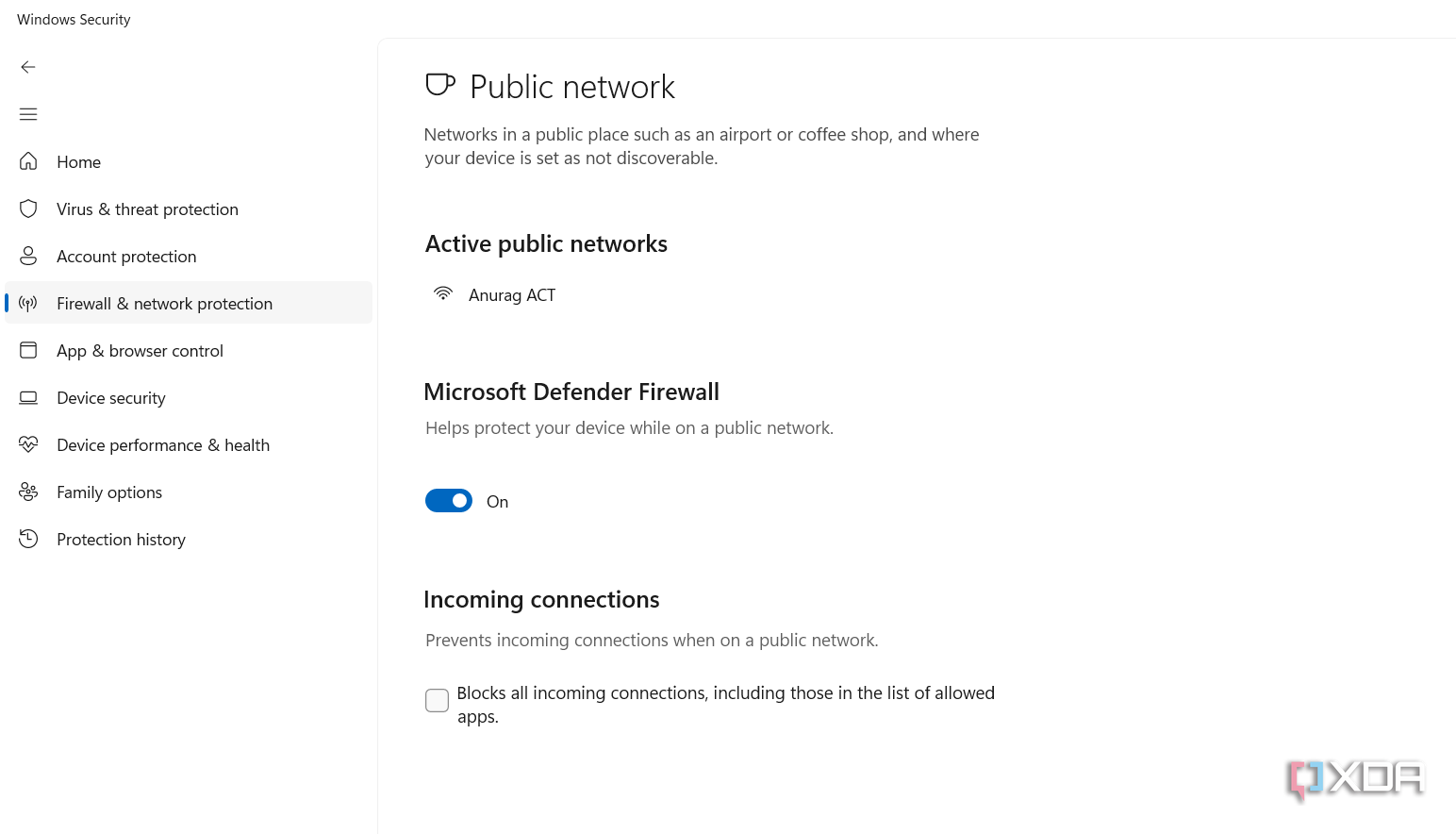The height and width of the screenshot is (834, 1456).
Task: Select Account protection in sidebar
Action: [189, 256]
